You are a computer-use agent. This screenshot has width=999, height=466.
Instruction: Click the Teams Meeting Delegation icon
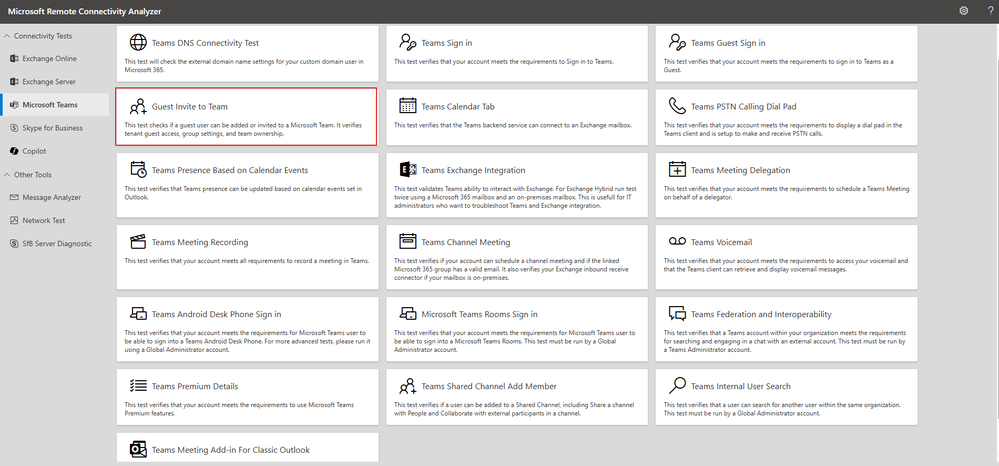(677, 170)
